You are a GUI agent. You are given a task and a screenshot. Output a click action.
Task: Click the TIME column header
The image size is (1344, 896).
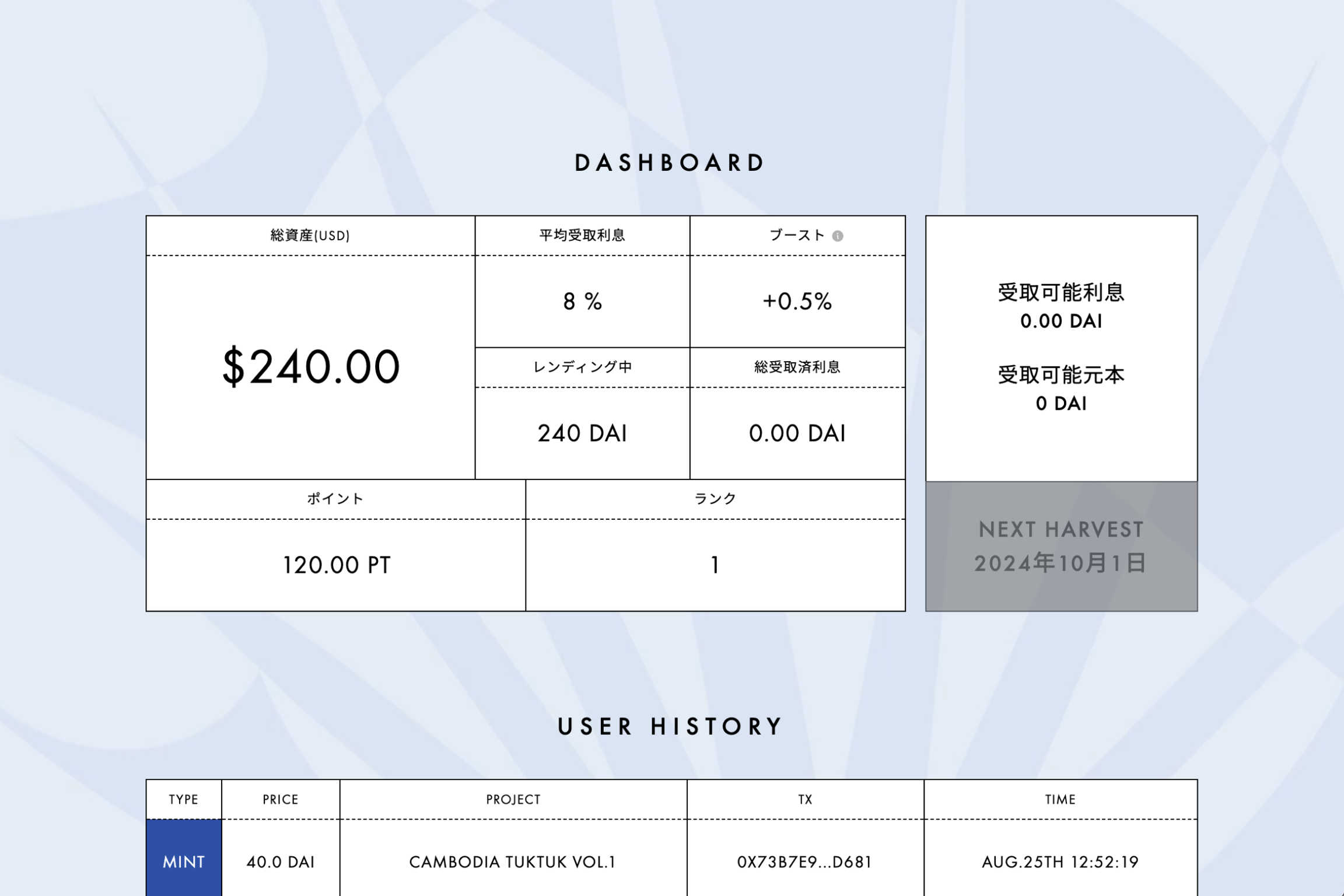click(1060, 799)
